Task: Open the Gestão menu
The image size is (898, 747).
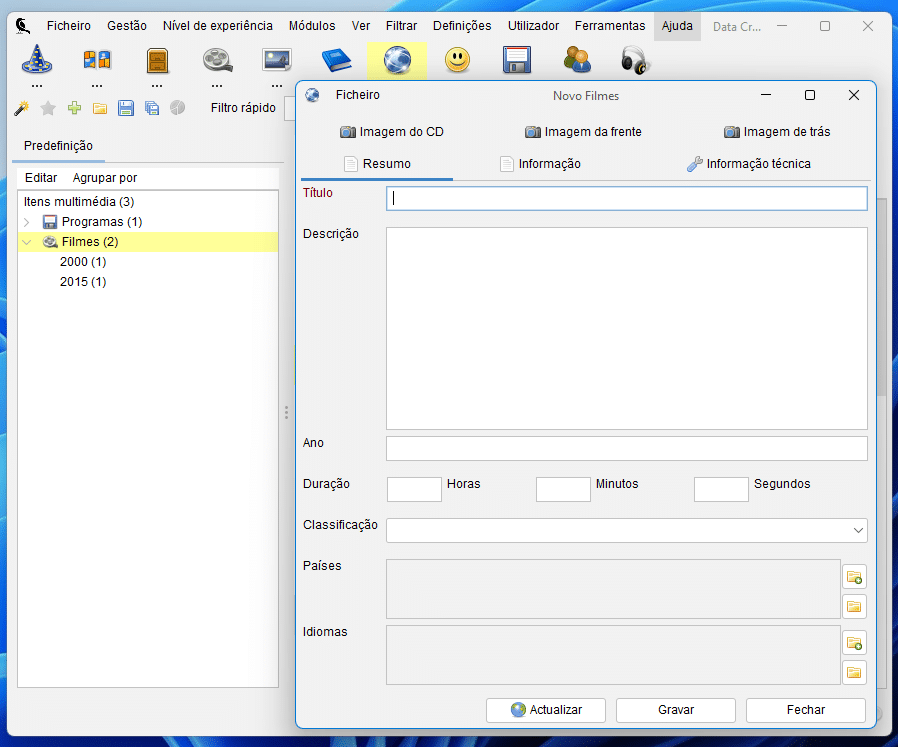Action: [x=127, y=26]
